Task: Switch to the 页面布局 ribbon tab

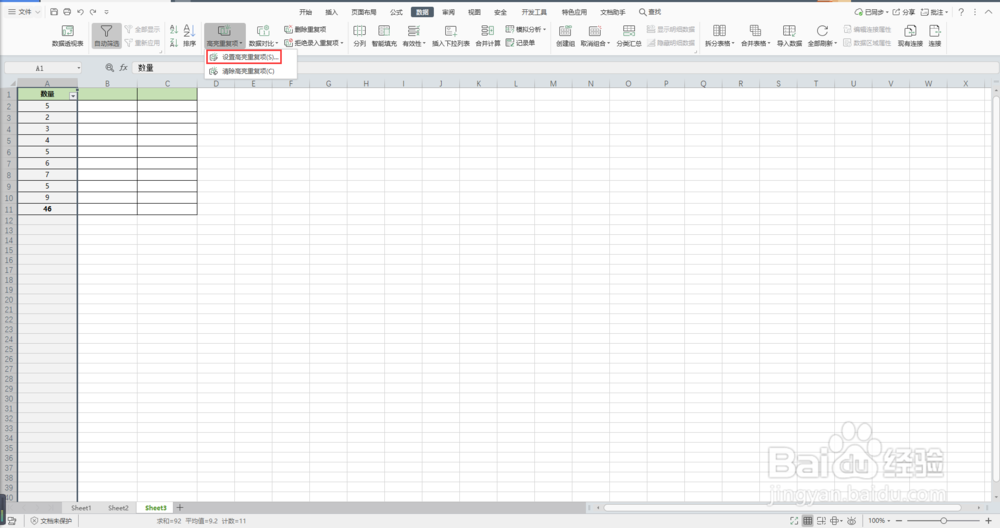Action: (x=364, y=12)
